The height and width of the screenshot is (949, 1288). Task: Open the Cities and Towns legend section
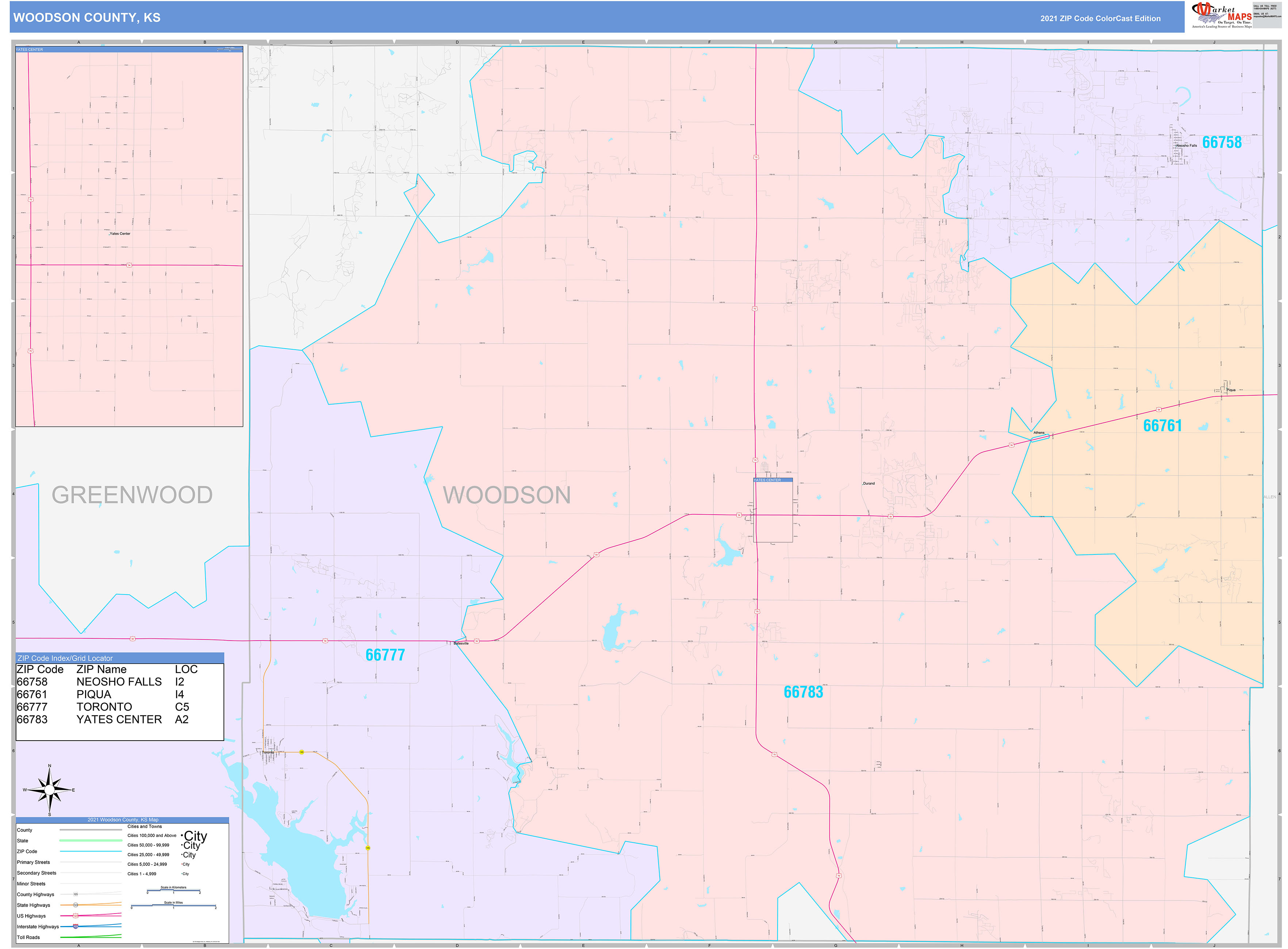click(145, 827)
